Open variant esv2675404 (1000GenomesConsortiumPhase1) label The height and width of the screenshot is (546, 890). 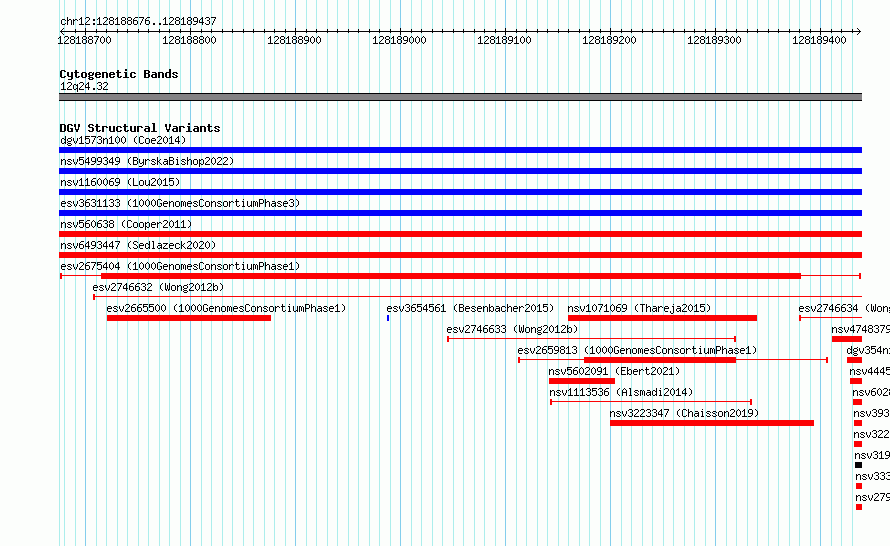180,266
